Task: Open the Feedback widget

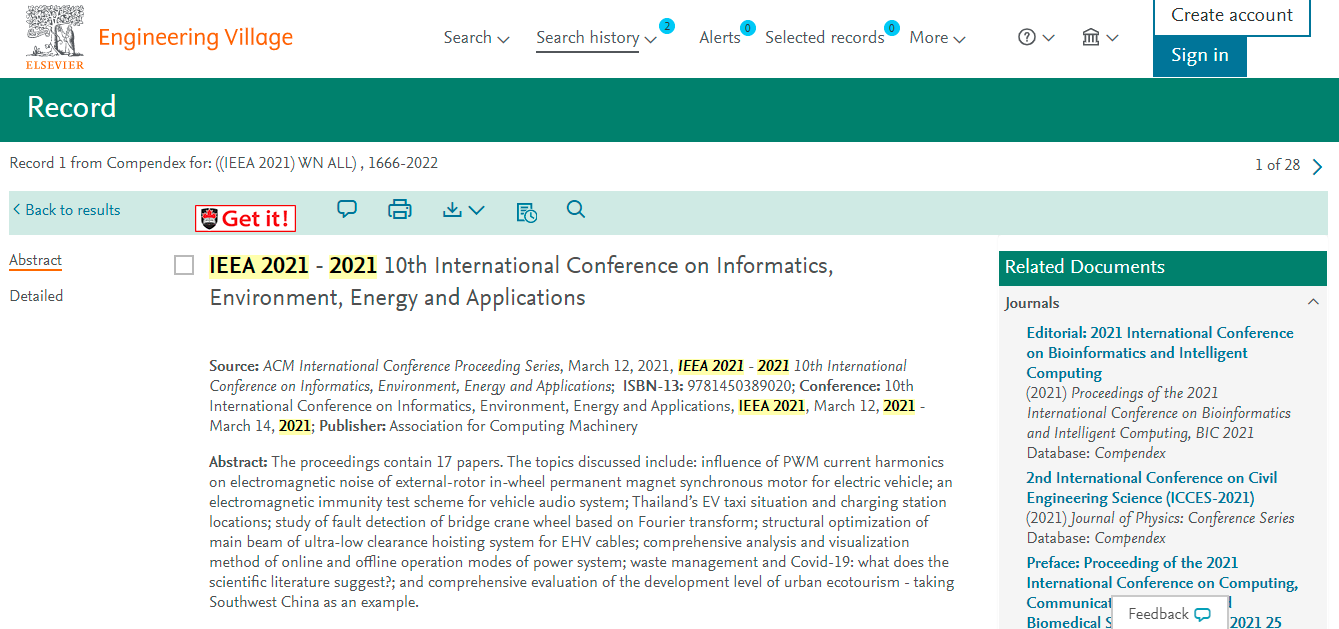Action: click(x=1169, y=614)
